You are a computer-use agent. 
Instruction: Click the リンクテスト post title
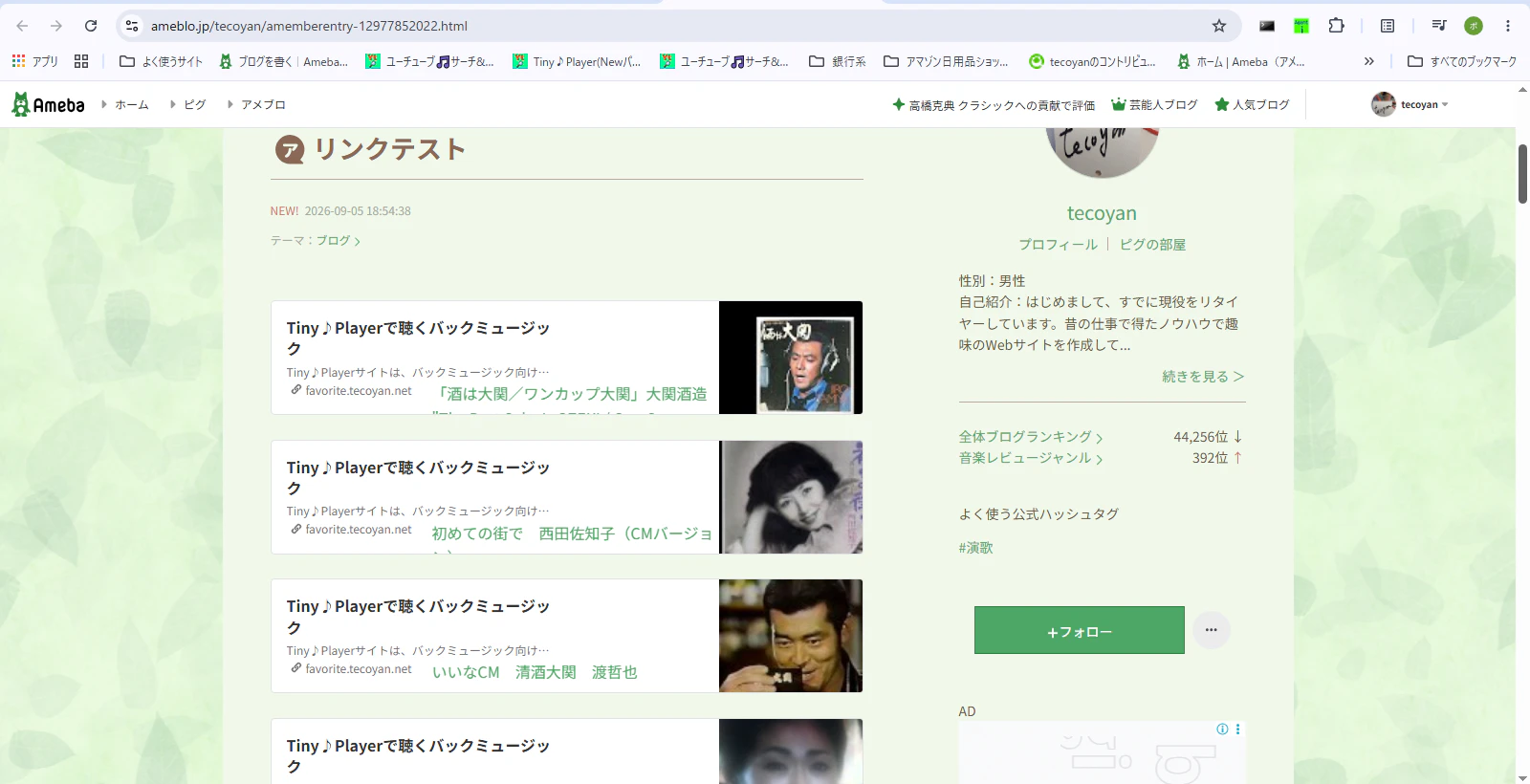point(389,149)
